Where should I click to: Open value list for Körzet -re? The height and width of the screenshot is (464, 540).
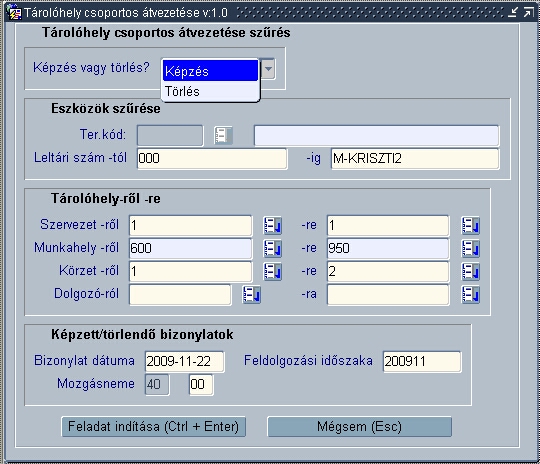[x=470, y=271]
